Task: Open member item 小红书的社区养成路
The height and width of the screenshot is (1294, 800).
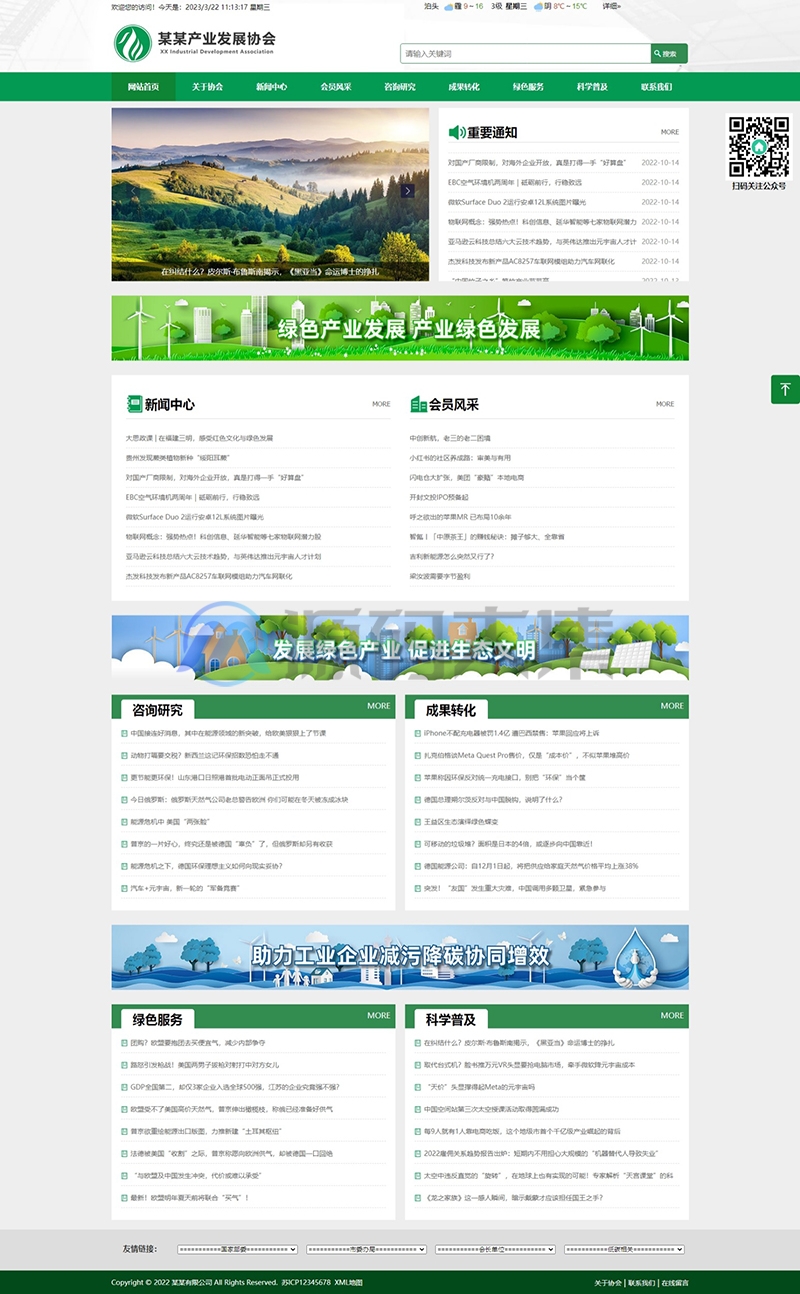Action: coord(460,457)
